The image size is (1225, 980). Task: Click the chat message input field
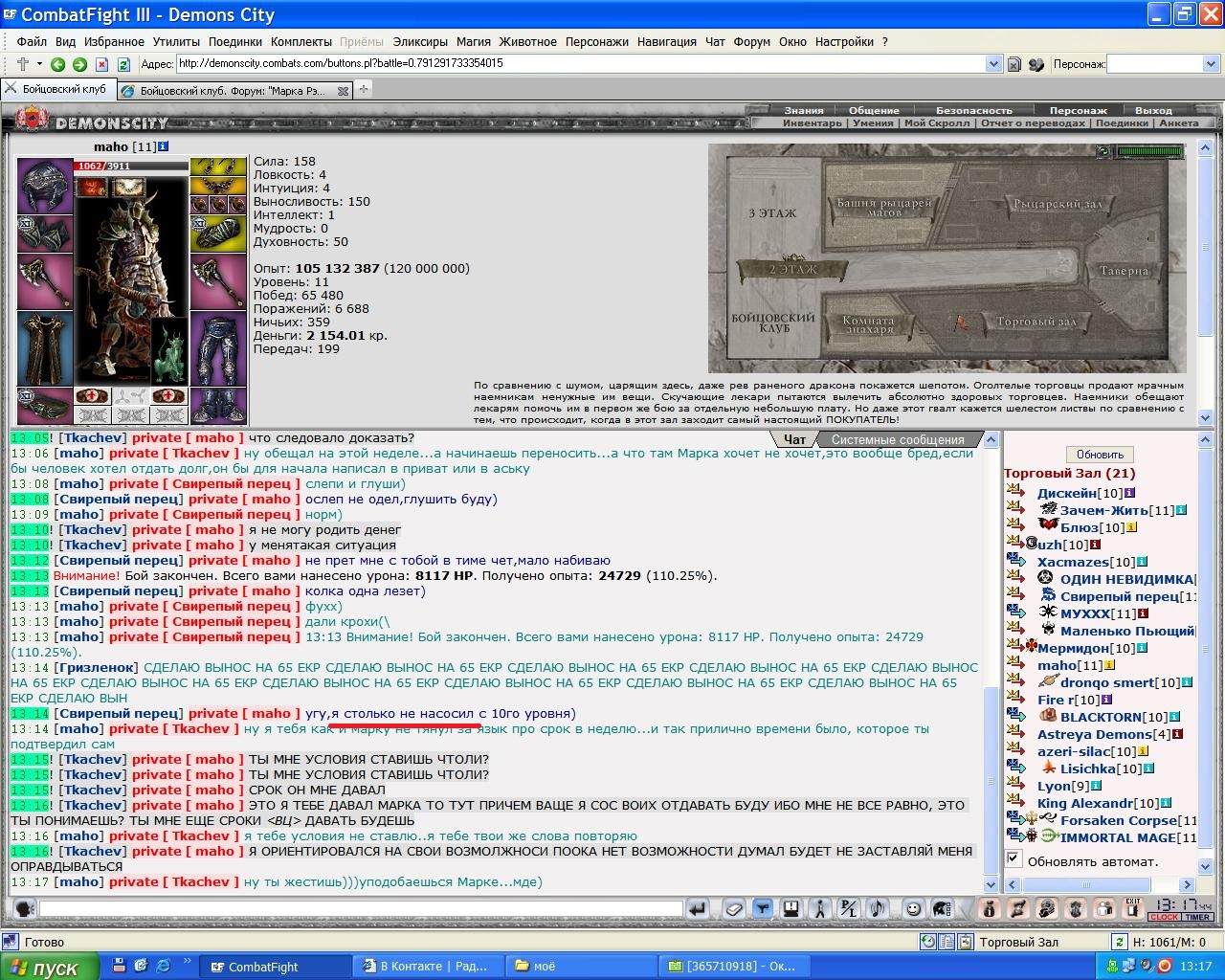pyautogui.click(x=362, y=909)
